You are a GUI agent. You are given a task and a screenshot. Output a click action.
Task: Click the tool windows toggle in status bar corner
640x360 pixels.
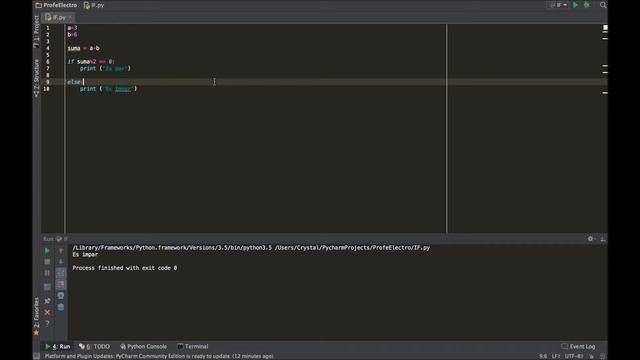click(36, 356)
